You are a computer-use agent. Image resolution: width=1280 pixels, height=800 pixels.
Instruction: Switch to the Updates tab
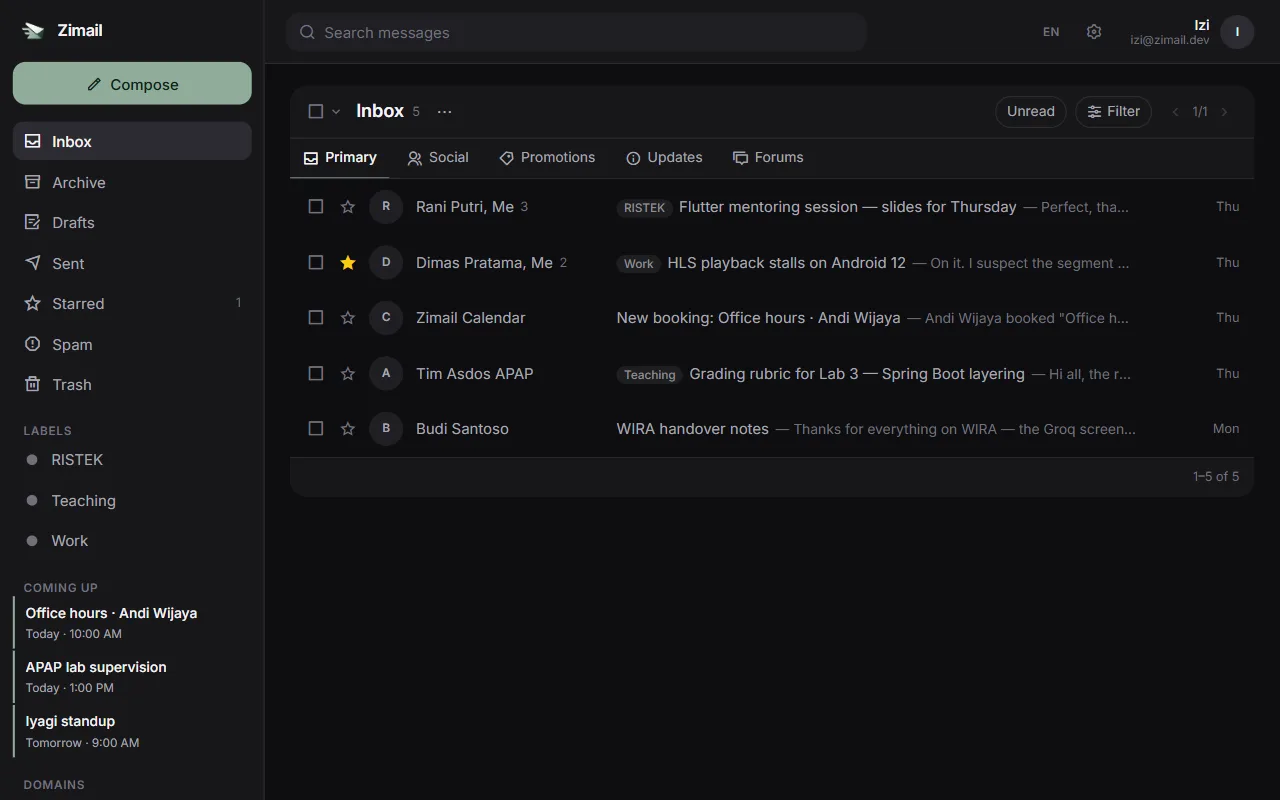pos(664,158)
